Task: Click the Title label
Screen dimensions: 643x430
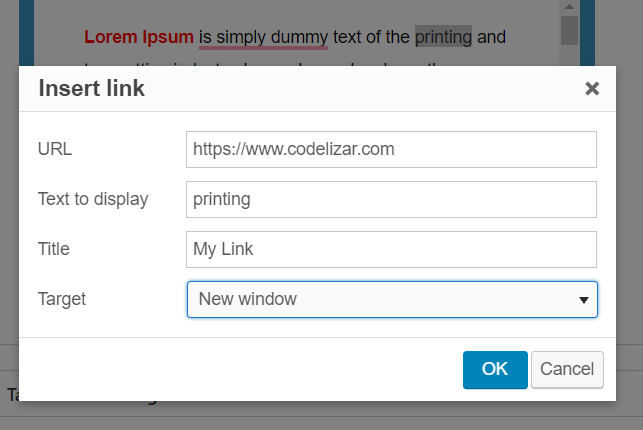Action: (x=54, y=249)
